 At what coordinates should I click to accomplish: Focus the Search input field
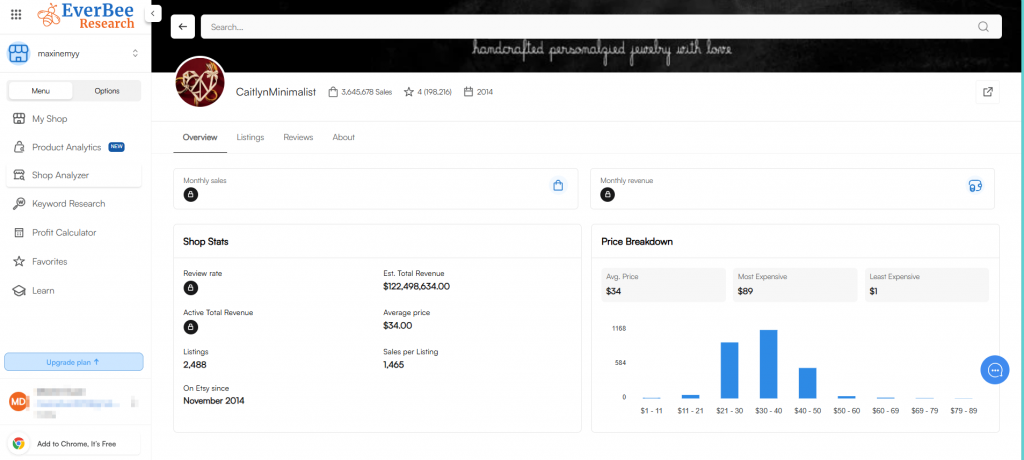click(x=601, y=27)
